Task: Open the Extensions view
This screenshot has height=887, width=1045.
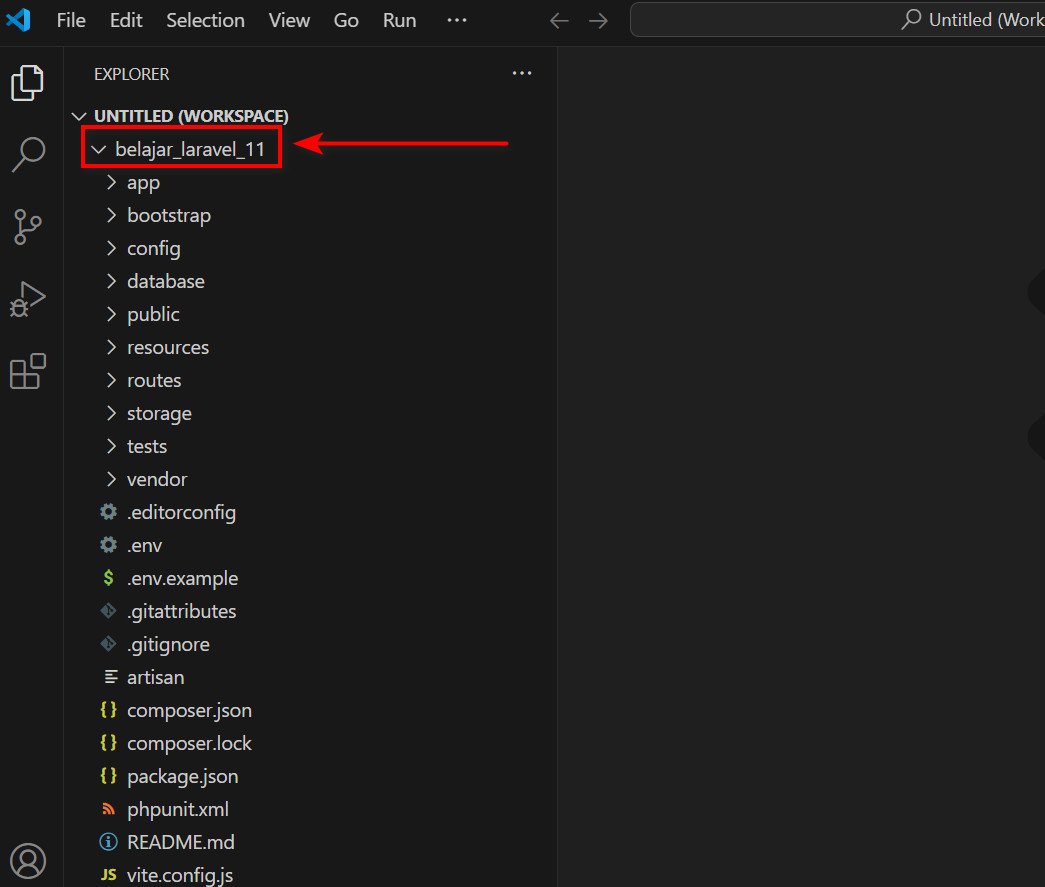Action: coord(27,371)
